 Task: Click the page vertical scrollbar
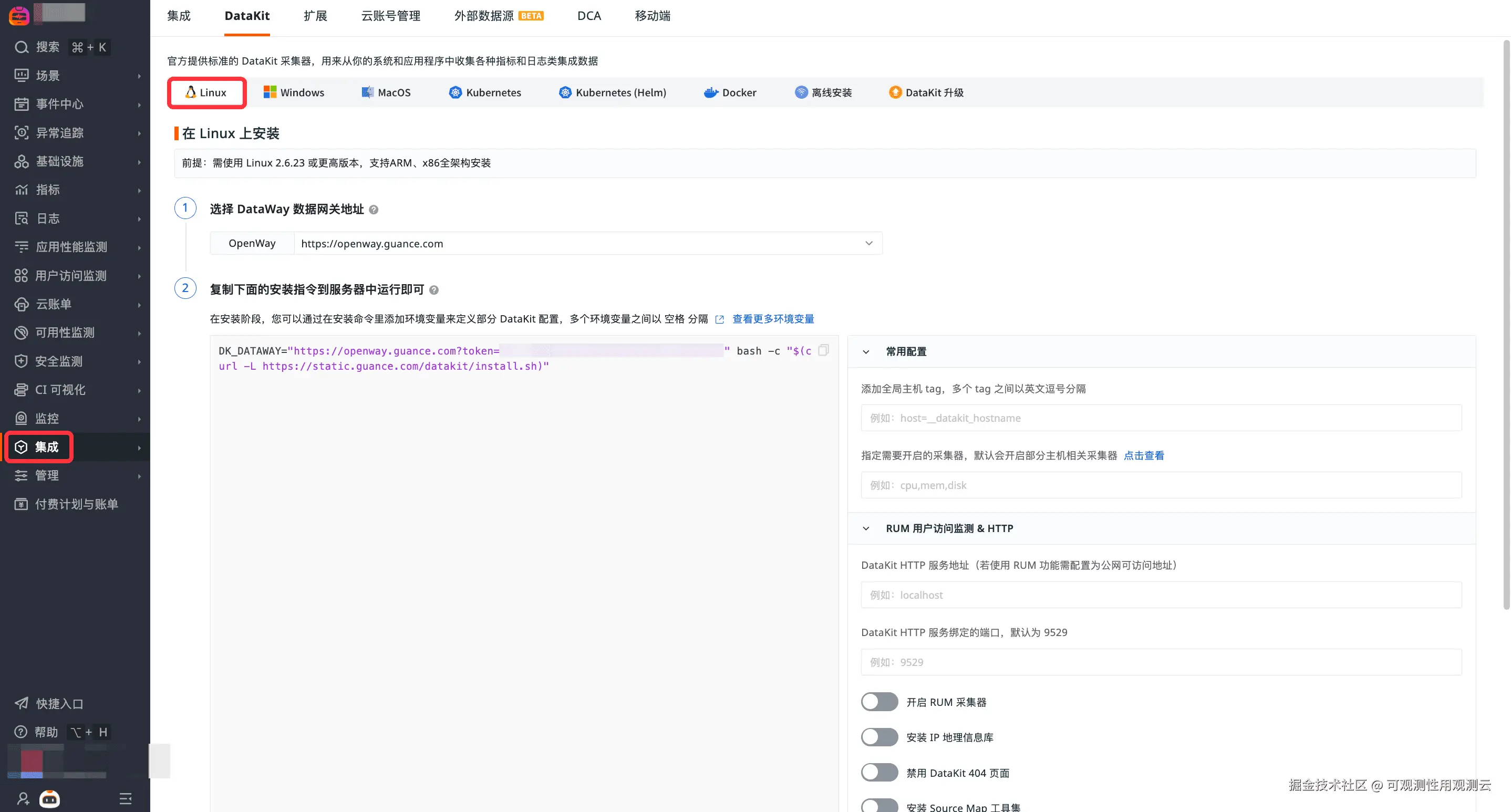(x=1506, y=322)
